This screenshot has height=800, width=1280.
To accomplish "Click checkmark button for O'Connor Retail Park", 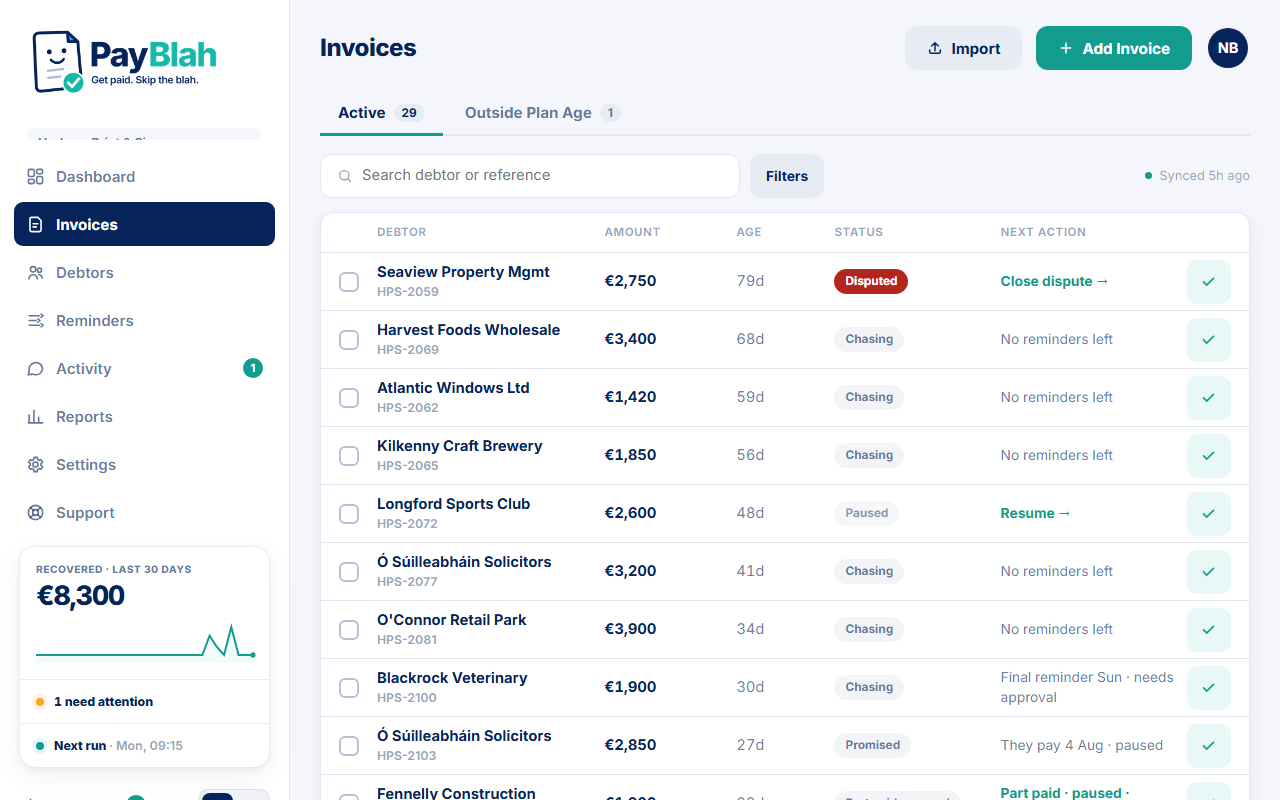I will pyautogui.click(x=1209, y=630).
